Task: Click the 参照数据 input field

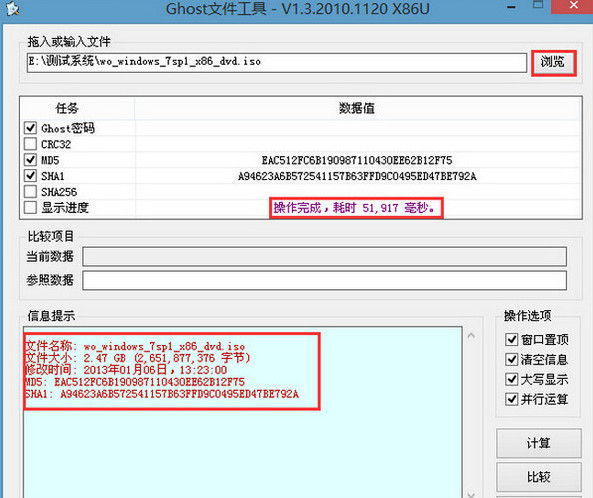Action: point(324,280)
